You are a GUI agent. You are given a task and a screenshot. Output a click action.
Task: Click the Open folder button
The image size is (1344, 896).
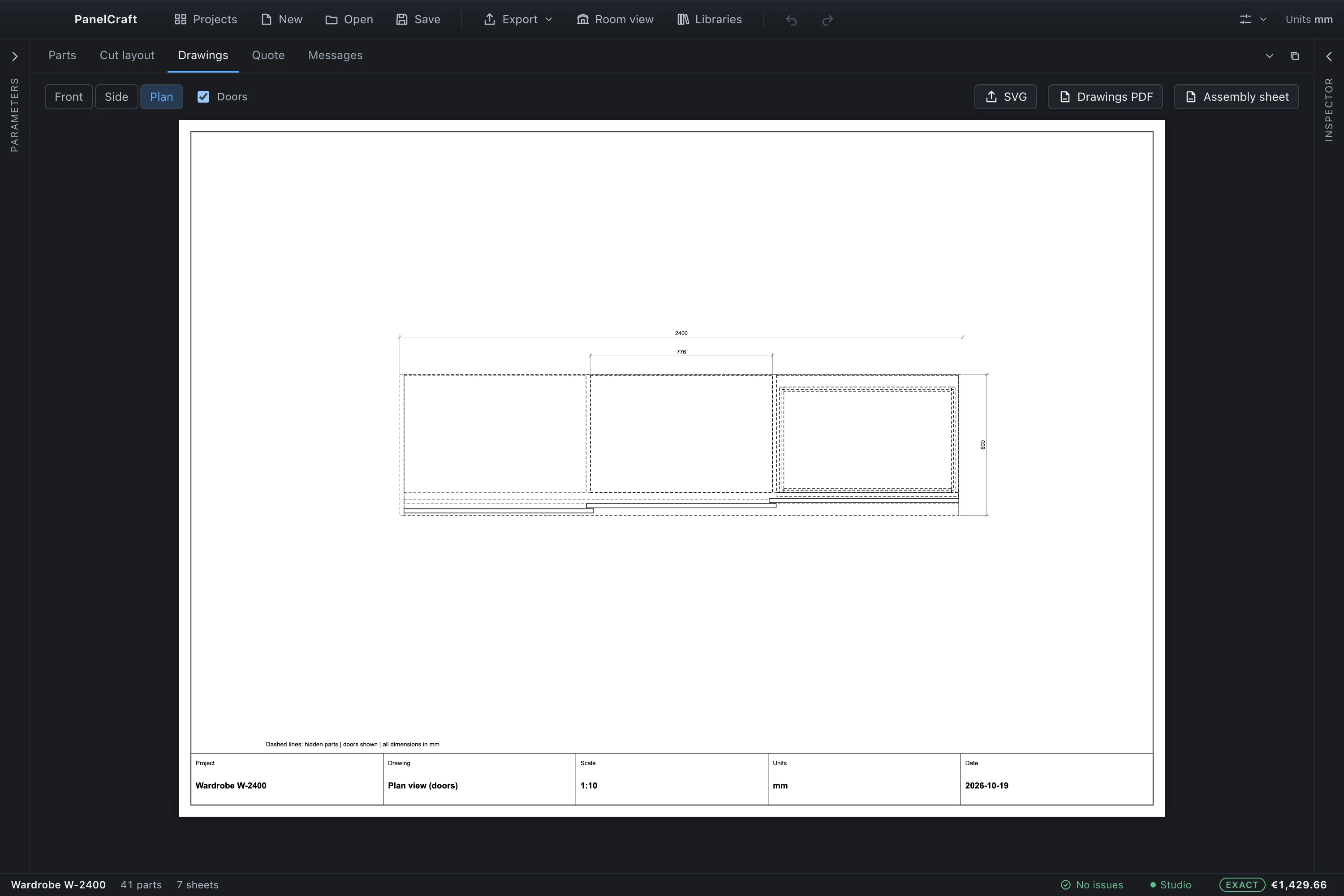point(349,19)
